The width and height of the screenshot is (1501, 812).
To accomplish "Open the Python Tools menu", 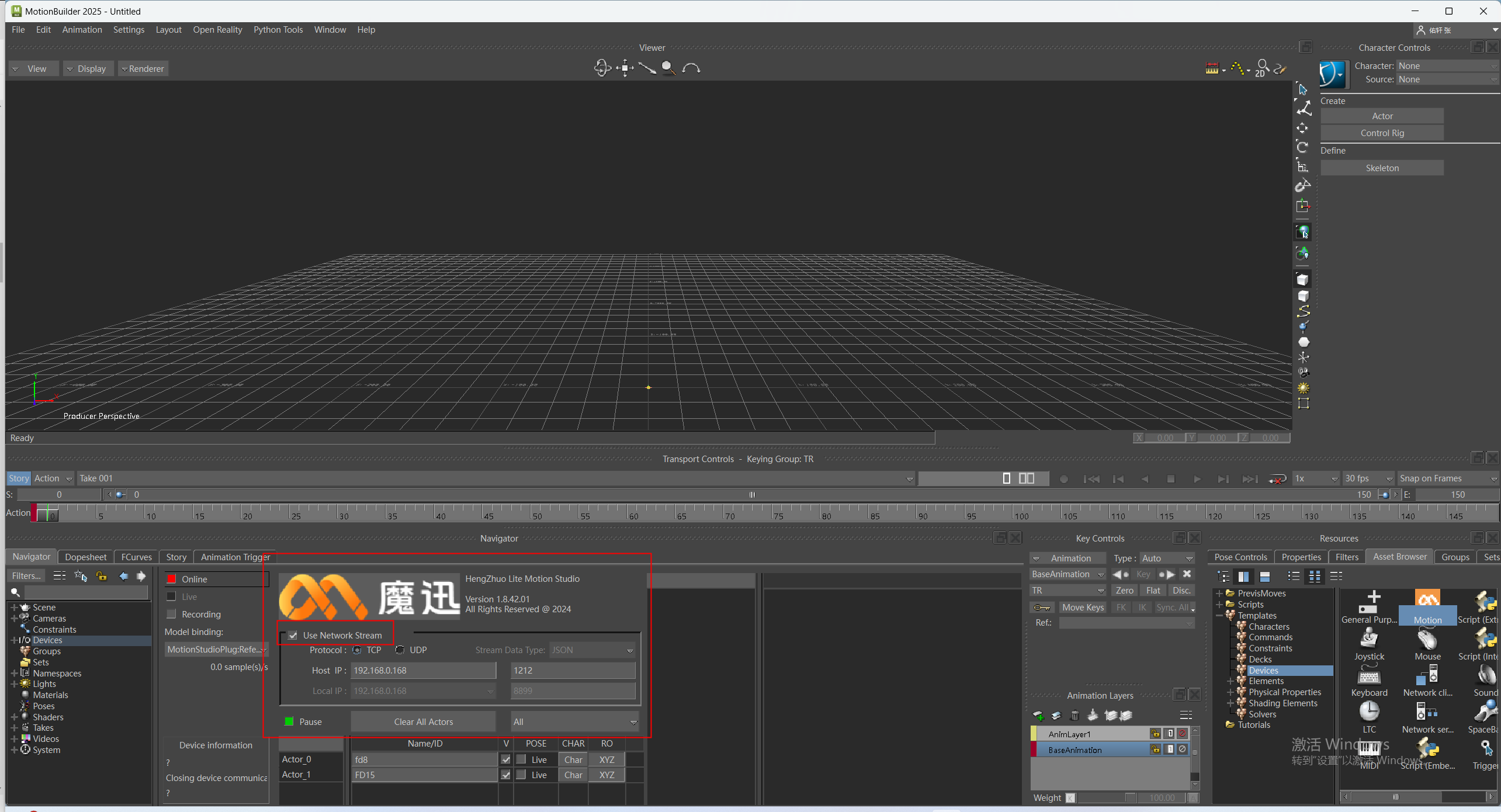I will coord(278,30).
